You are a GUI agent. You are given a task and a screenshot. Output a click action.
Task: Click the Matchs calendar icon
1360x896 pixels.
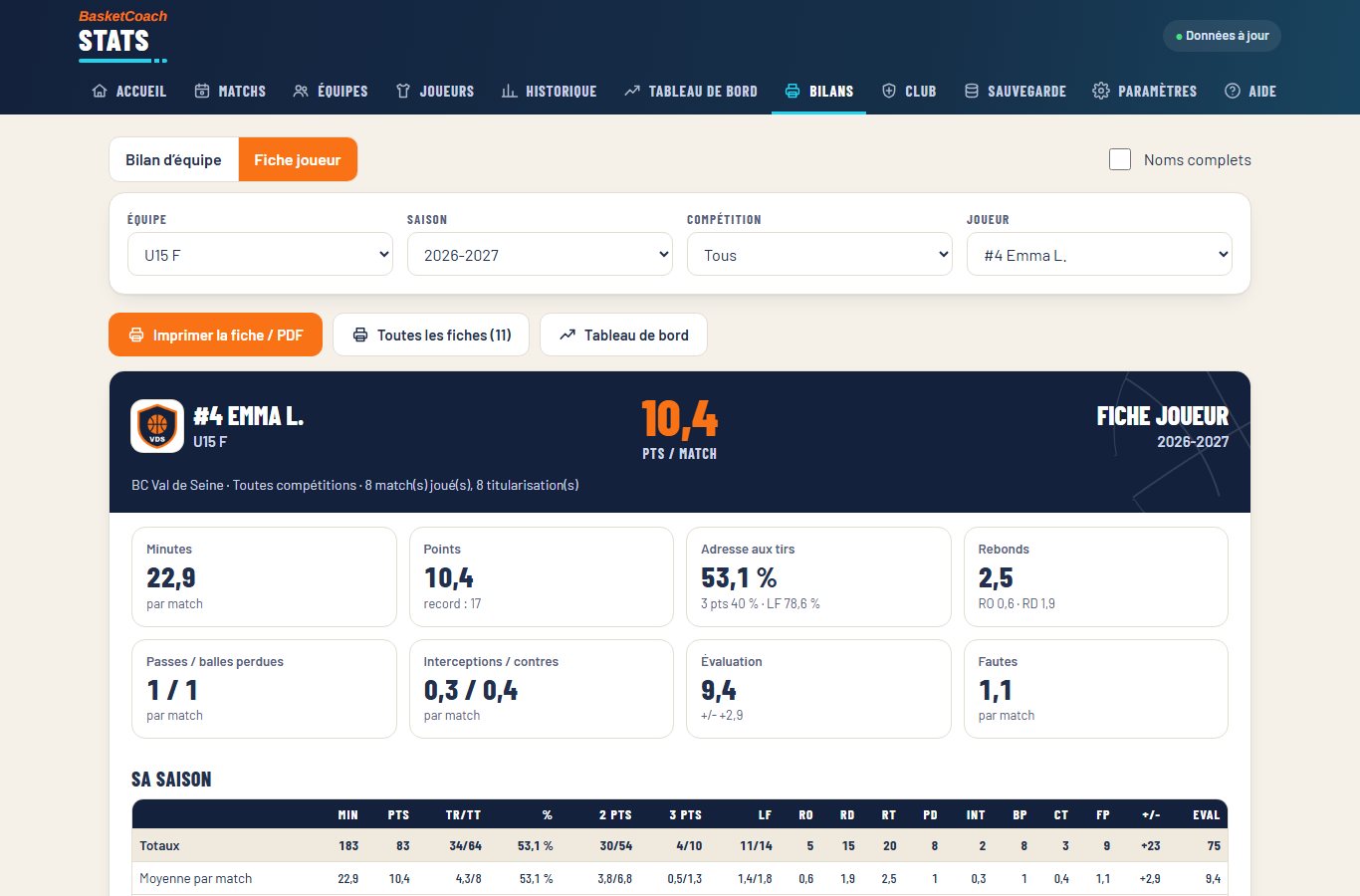point(202,91)
